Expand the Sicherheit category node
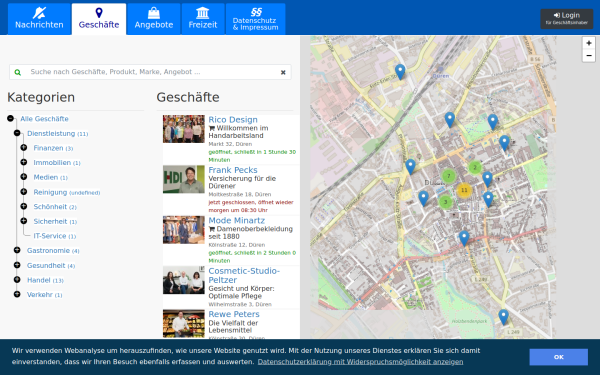600x375 pixels. pos(24,221)
